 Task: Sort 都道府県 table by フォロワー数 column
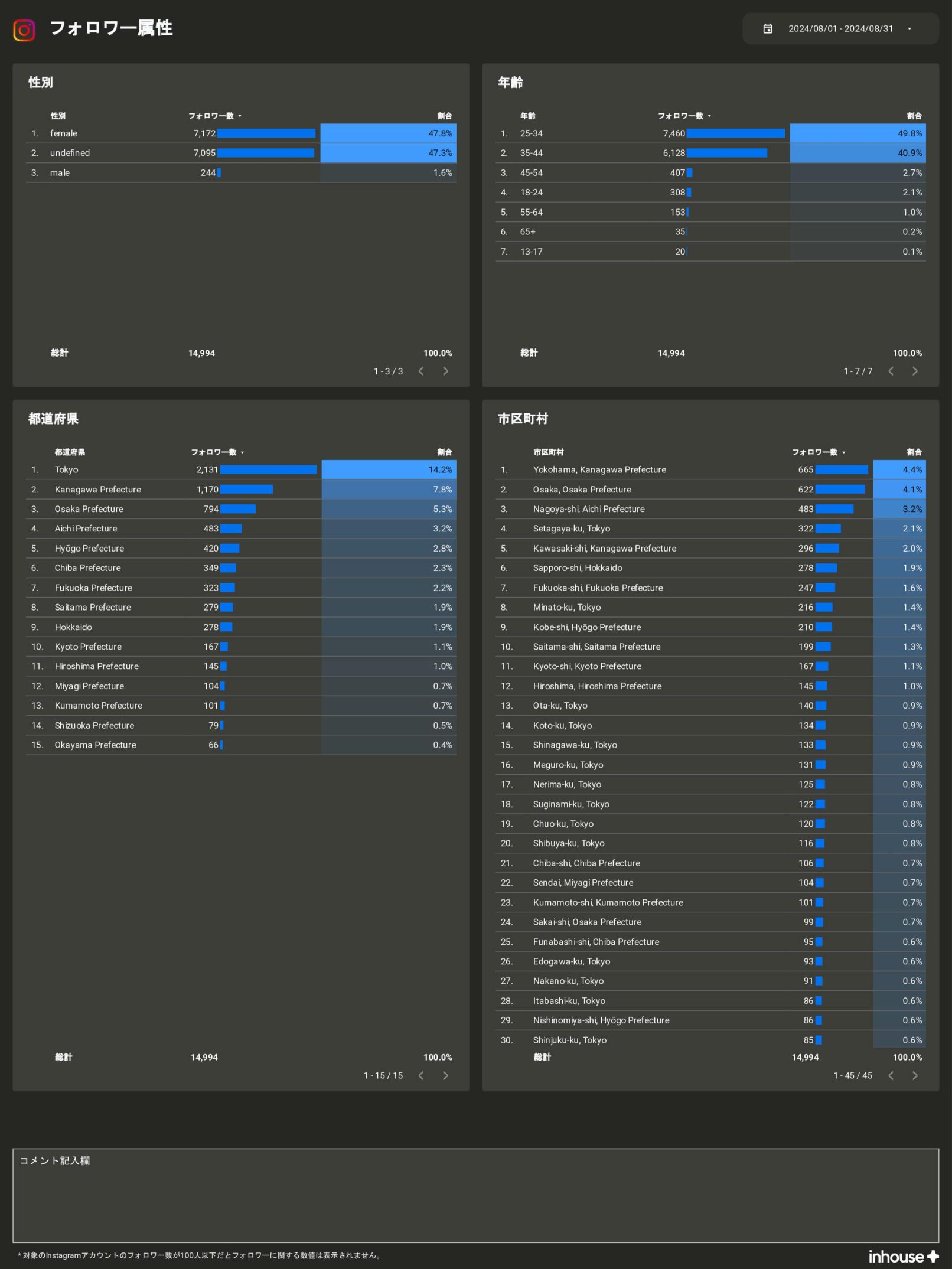point(214,452)
